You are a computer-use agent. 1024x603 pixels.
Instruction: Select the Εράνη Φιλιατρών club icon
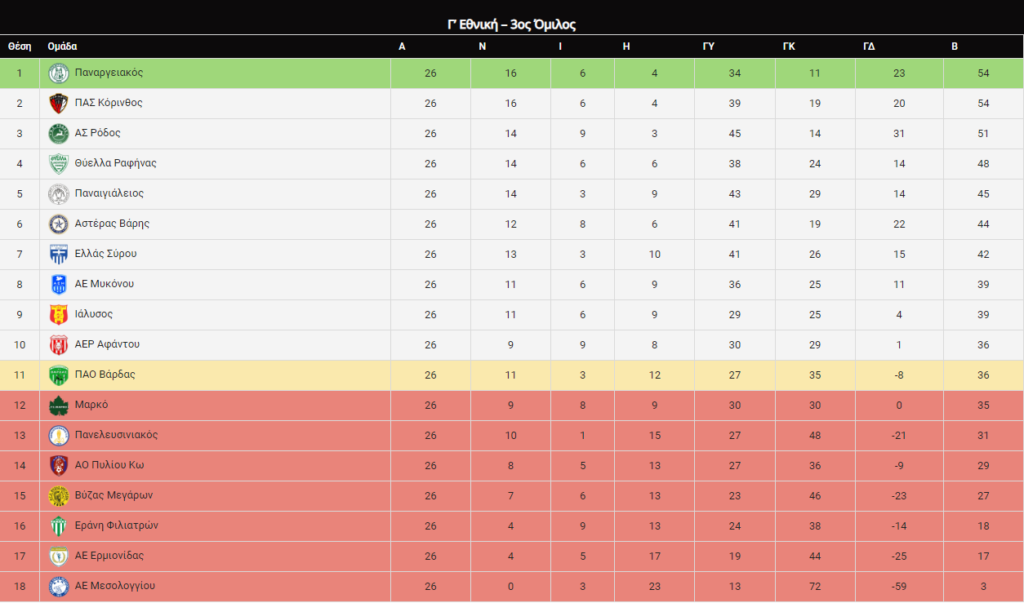(x=59, y=526)
